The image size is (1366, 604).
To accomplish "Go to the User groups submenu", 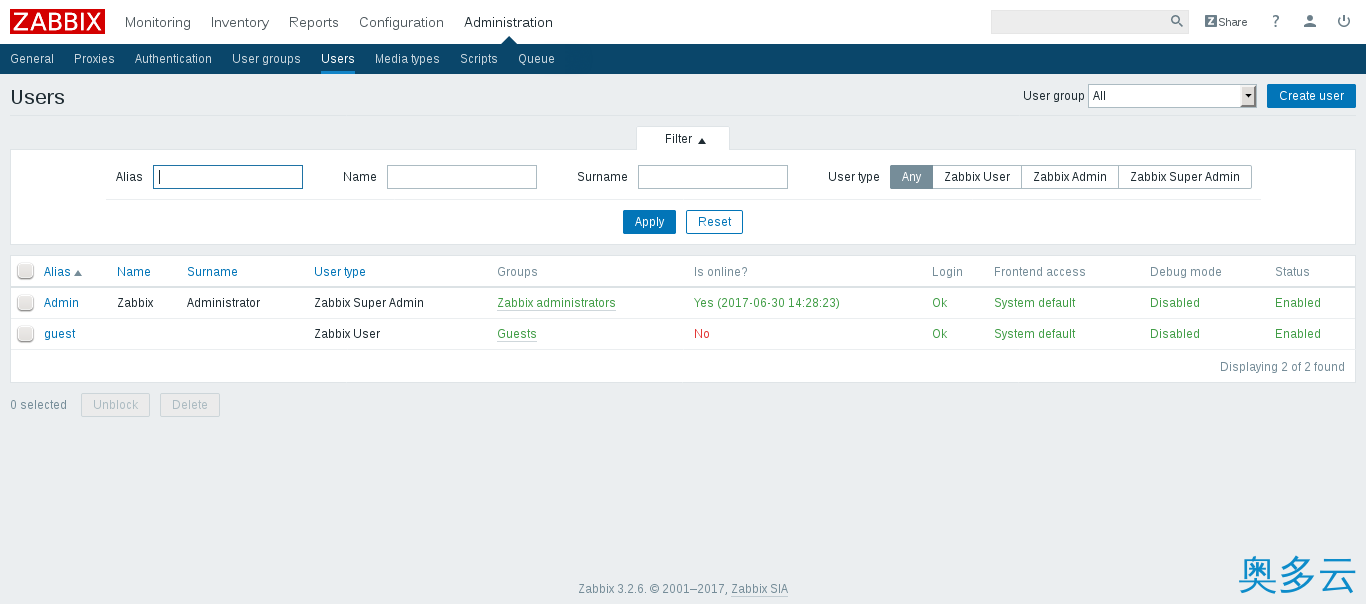I will (x=266, y=59).
